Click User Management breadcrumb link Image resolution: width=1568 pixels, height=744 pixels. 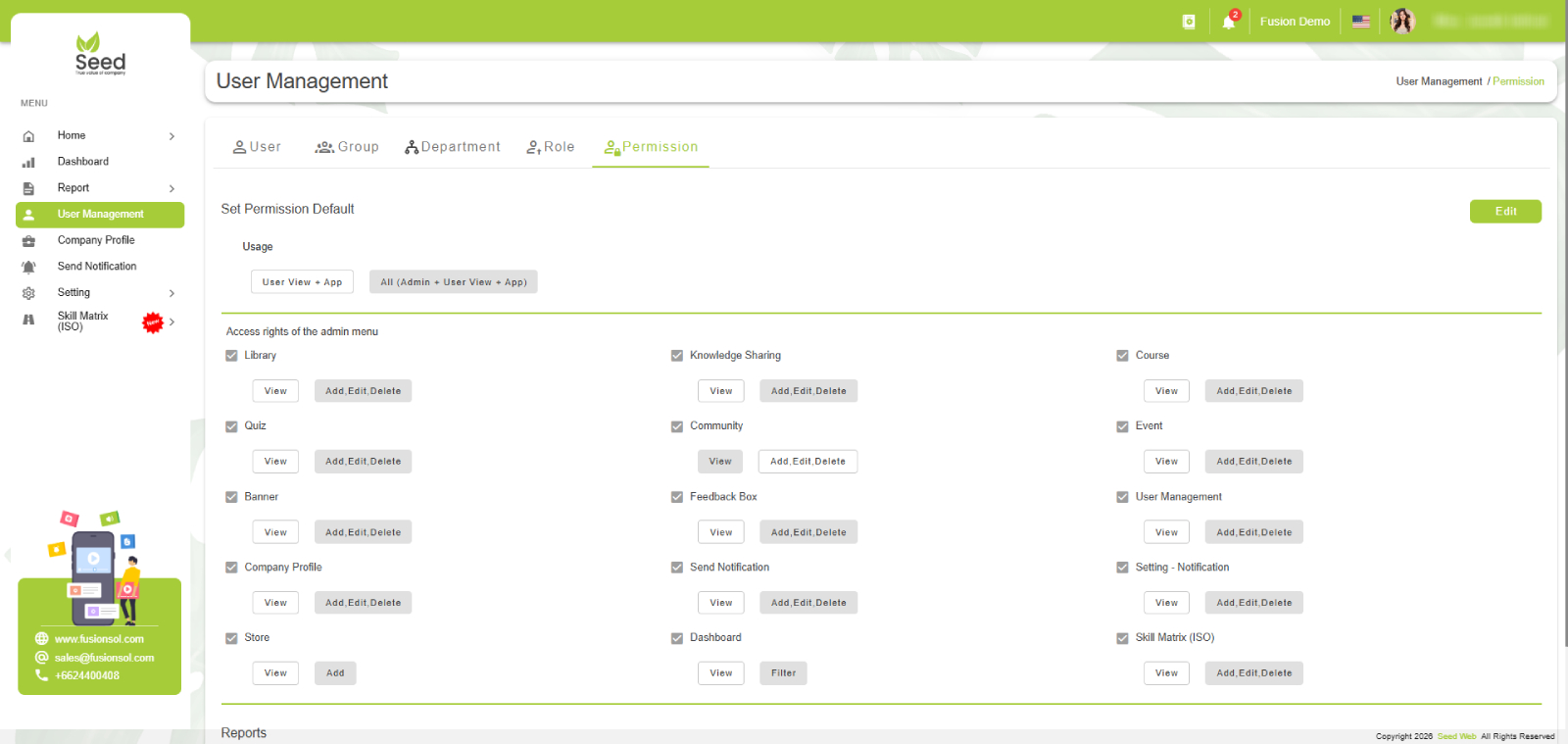1439,81
